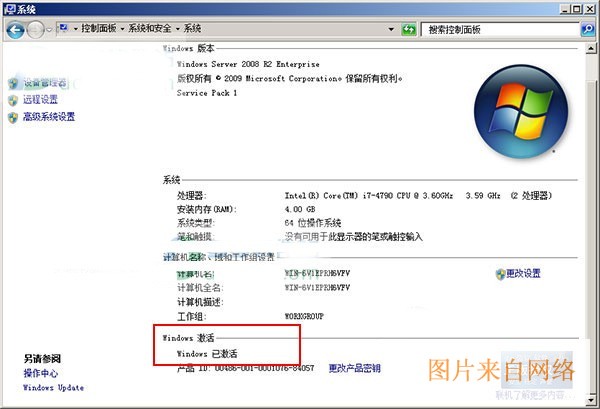The image size is (600, 409).
Task: Click the shield icon next to 高级系统设置
Action: 13,117
